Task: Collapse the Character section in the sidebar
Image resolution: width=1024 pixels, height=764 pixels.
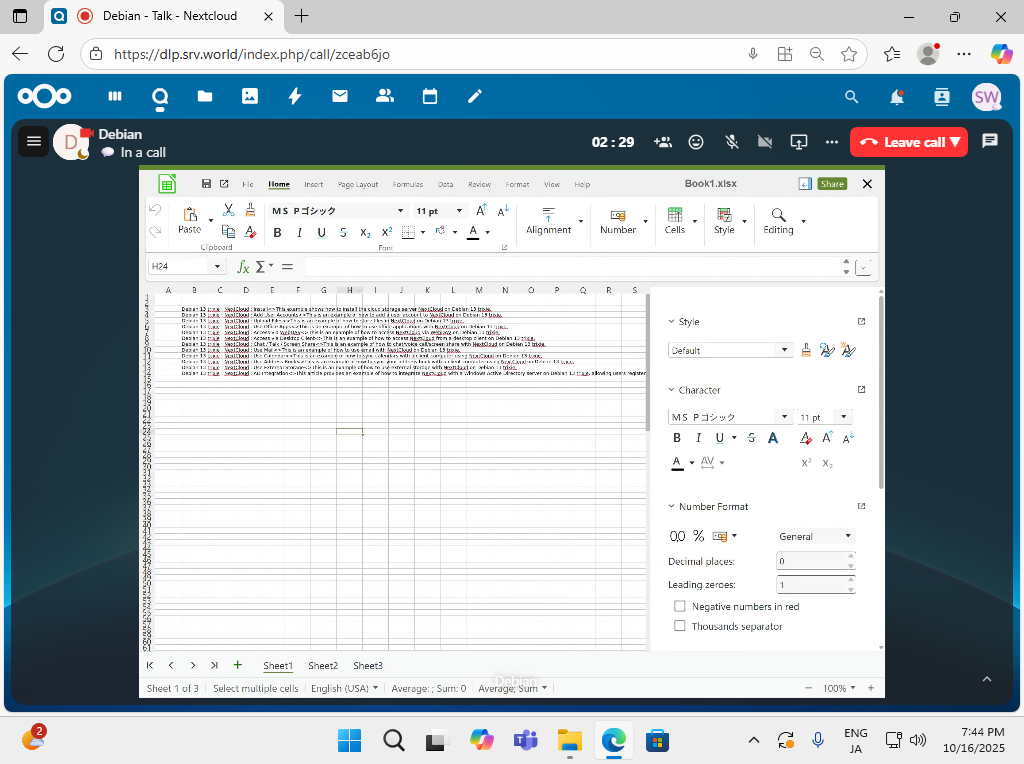Action: pyautogui.click(x=671, y=390)
